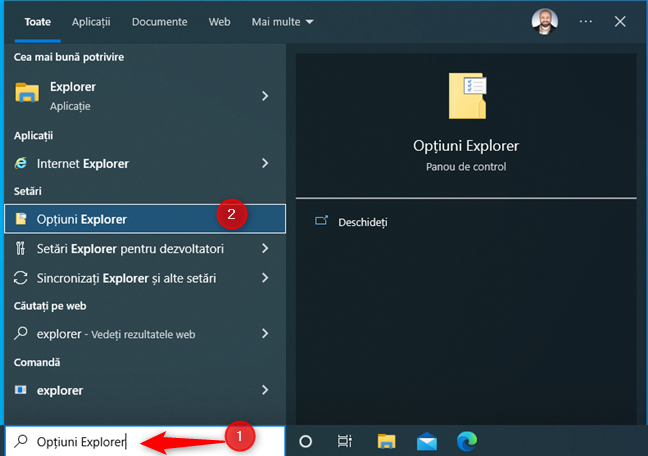Select Internet Explorer result text
Viewport: 648px width, 456px height.
coord(83,164)
